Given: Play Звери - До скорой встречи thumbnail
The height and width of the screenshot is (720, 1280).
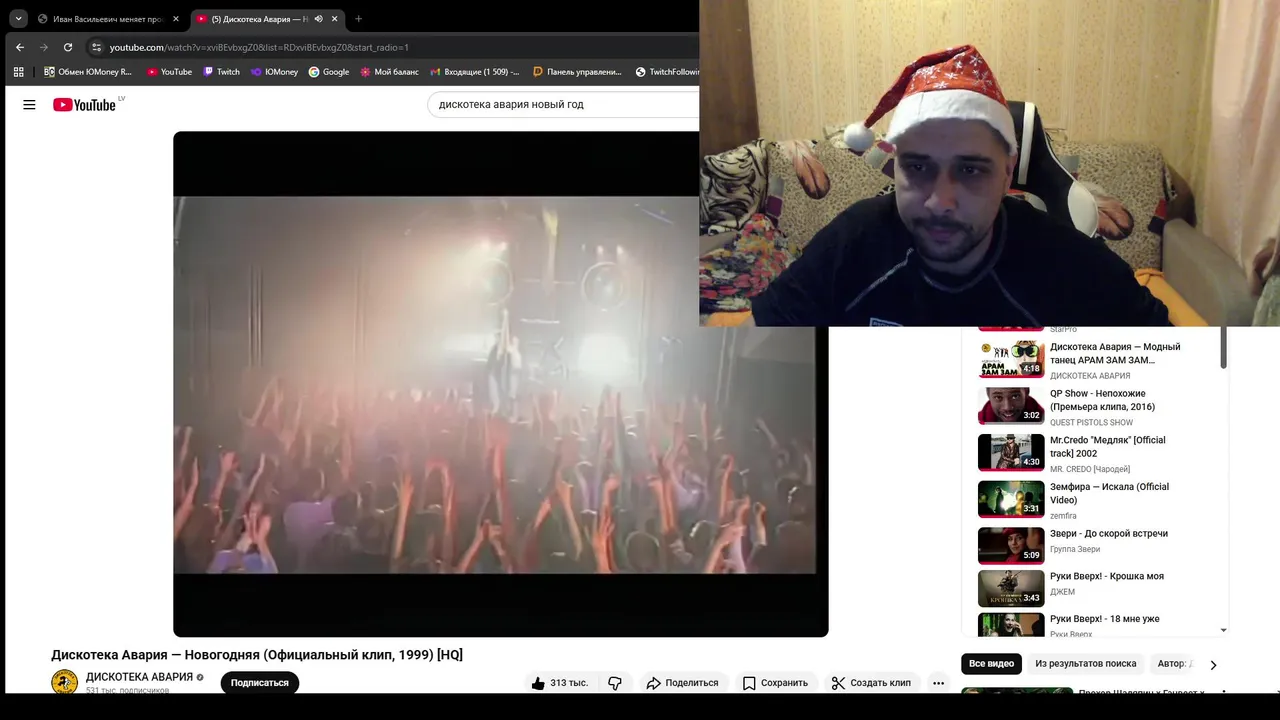Looking at the screenshot, I should tap(1011, 546).
